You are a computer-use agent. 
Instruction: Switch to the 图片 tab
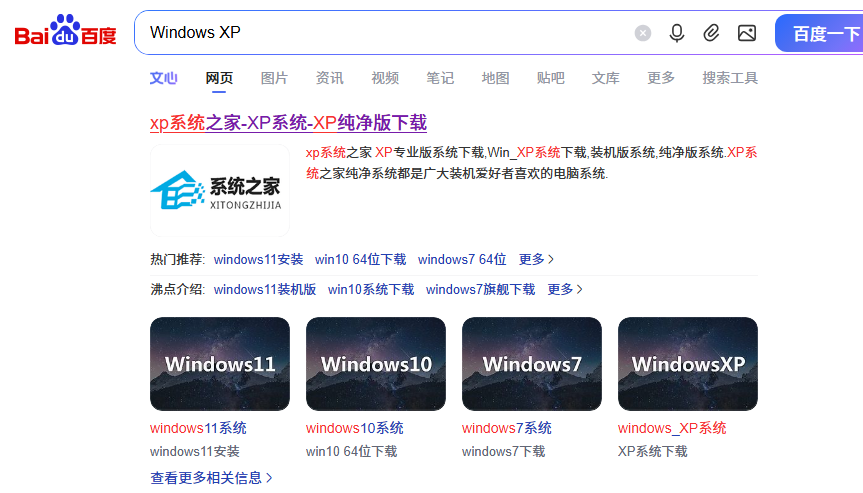click(x=274, y=78)
